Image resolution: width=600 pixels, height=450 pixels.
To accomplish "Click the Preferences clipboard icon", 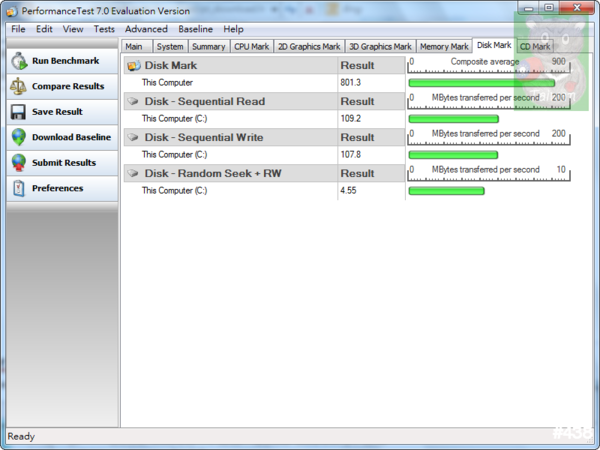I will click(x=18, y=188).
